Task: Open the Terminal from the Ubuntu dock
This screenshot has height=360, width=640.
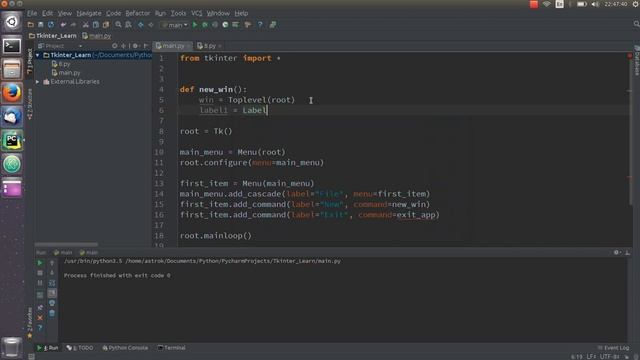Action: point(12,46)
